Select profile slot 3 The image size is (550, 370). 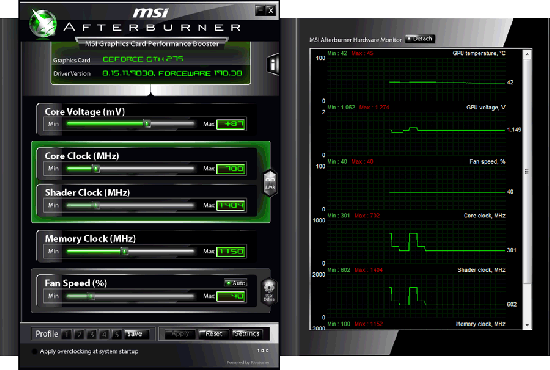point(92,334)
